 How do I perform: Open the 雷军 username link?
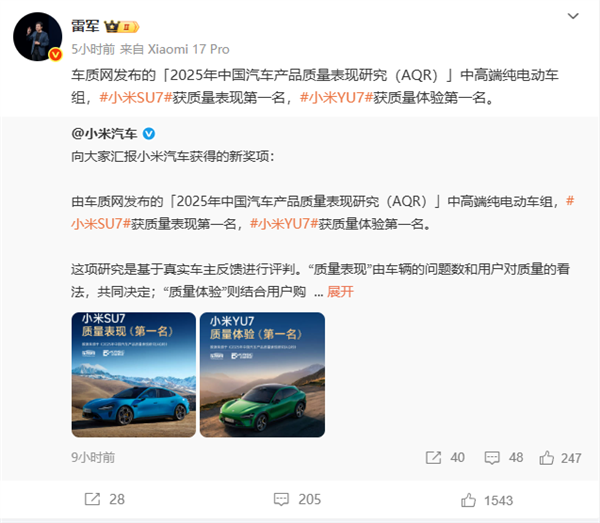click(x=85, y=26)
